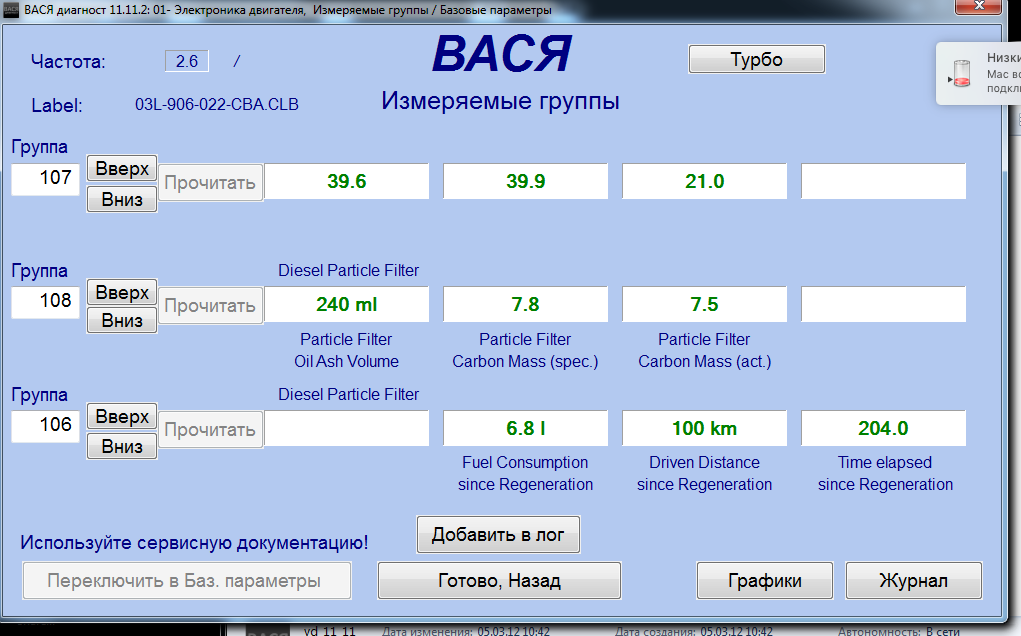
Task: Select the group number field showing 107
Action: [45, 179]
